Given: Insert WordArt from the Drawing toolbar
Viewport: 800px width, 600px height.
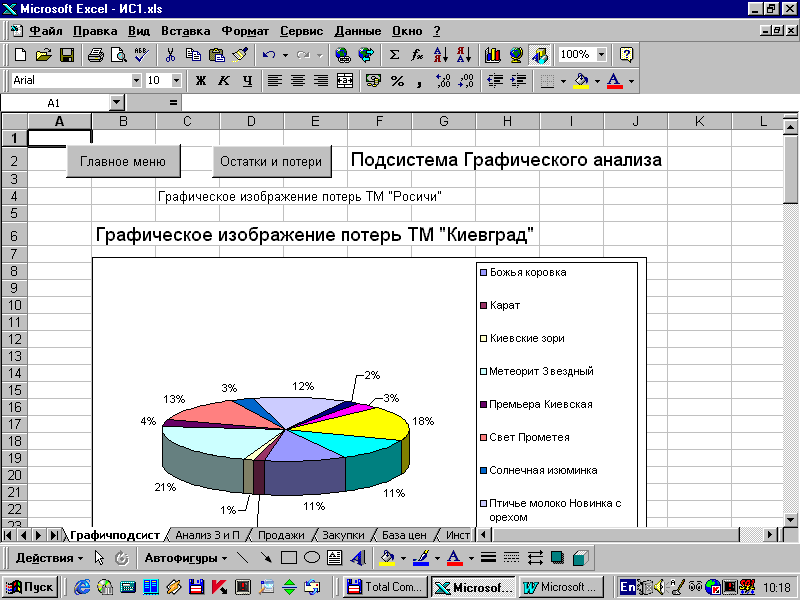Looking at the screenshot, I should tap(357, 558).
